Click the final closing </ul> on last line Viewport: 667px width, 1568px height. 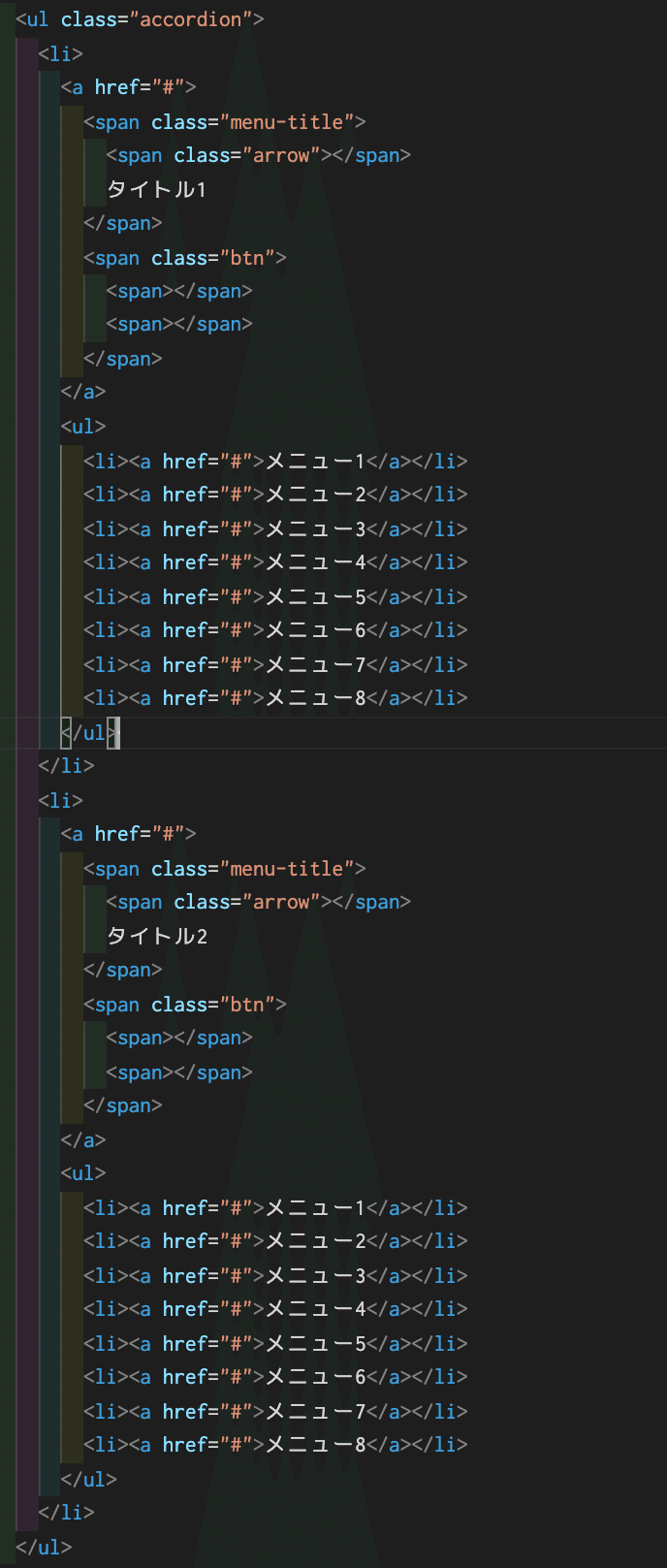[x=44, y=1547]
